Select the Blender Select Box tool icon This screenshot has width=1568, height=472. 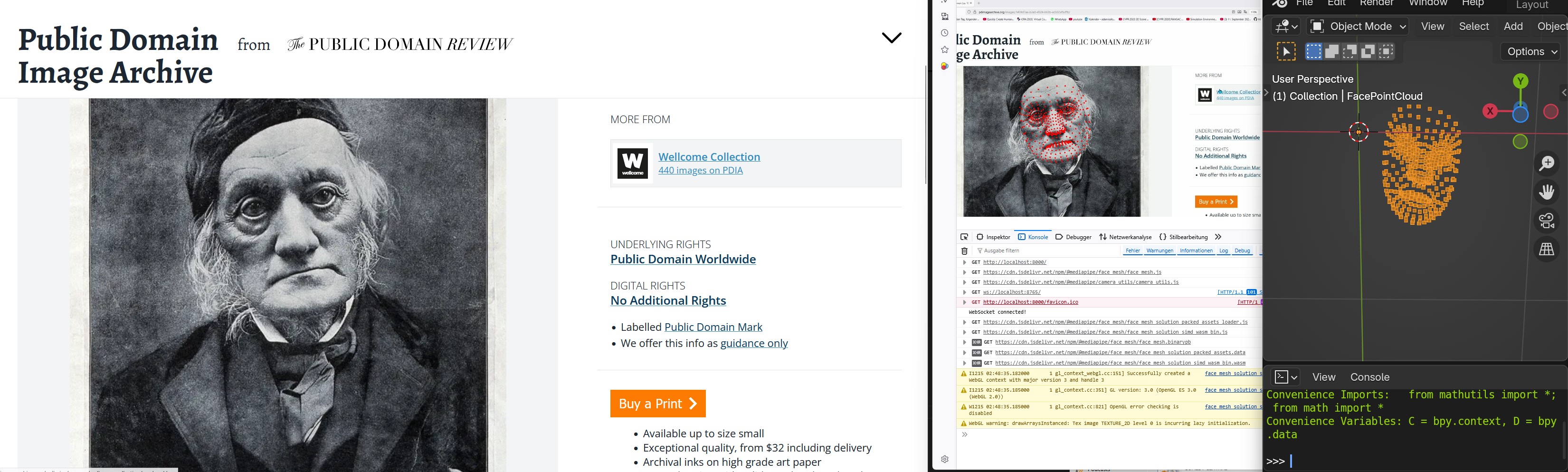(x=1286, y=52)
